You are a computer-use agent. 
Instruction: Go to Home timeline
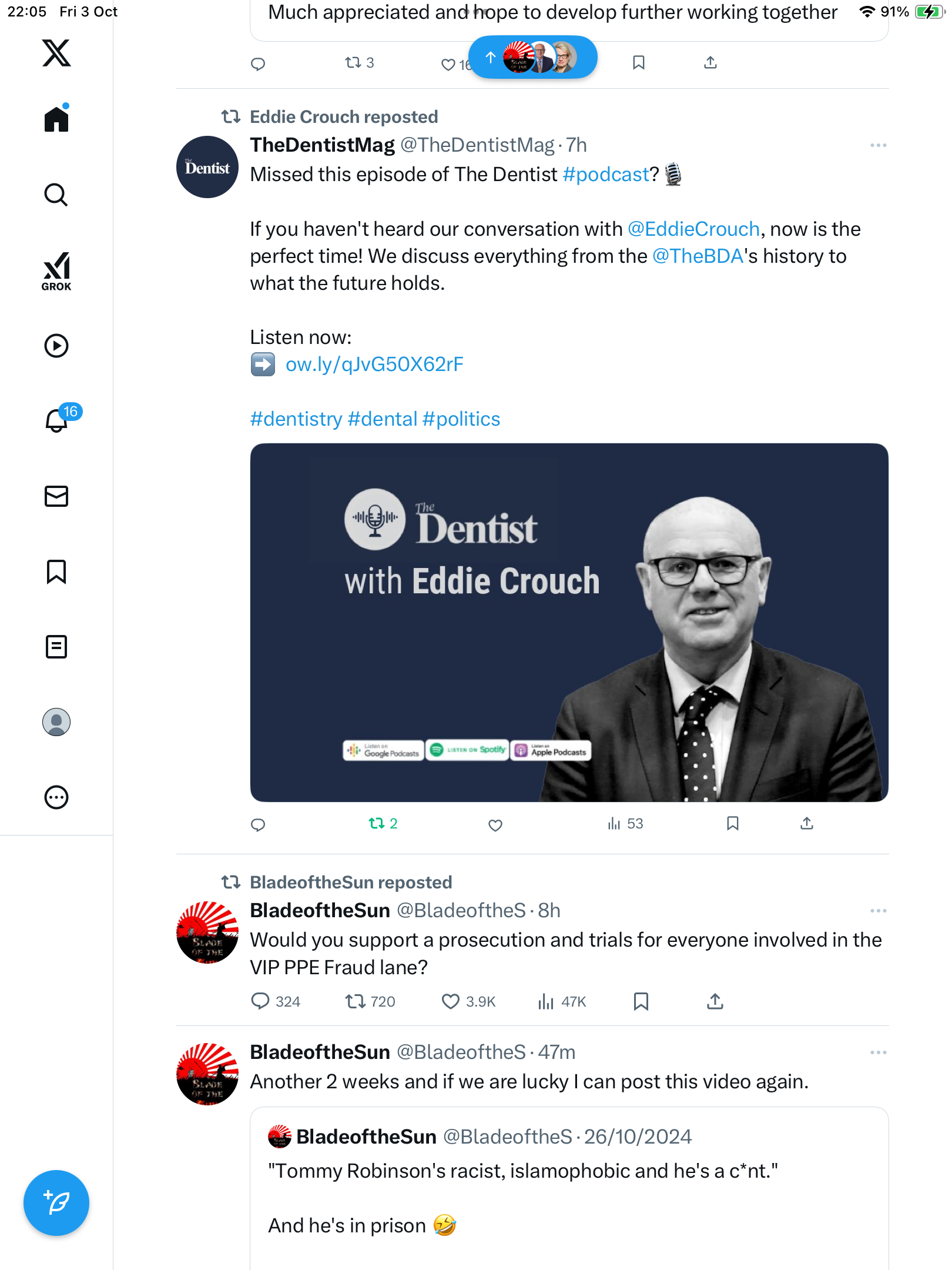click(x=56, y=119)
